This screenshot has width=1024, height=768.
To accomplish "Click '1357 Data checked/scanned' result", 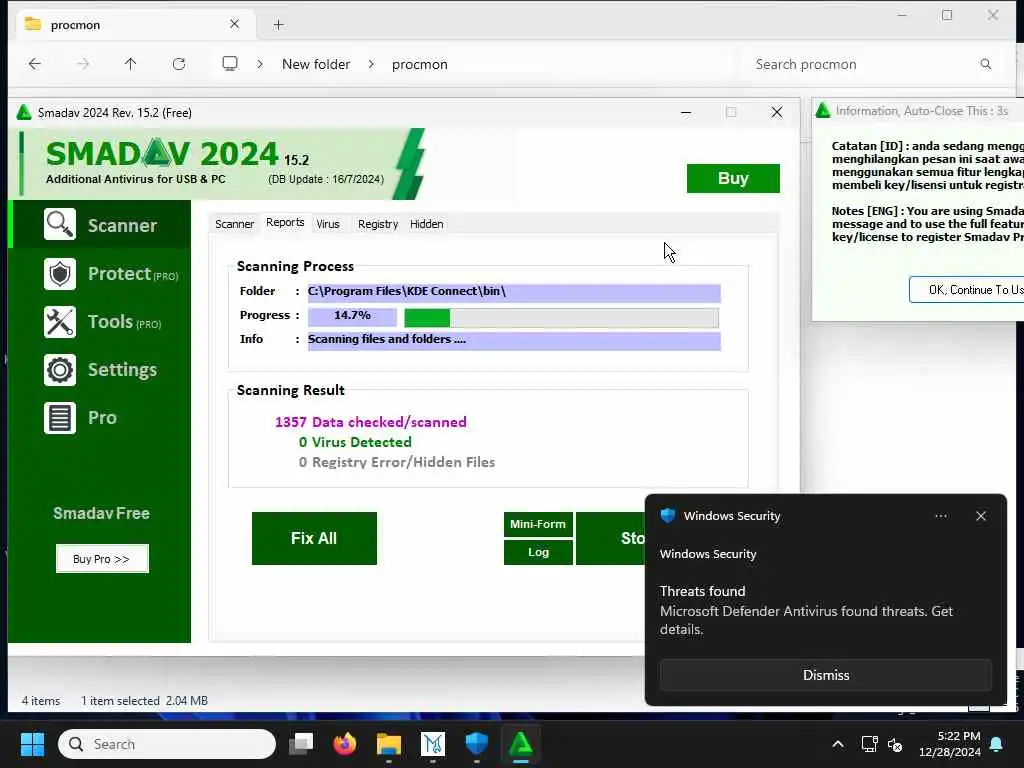I will click(x=371, y=422).
